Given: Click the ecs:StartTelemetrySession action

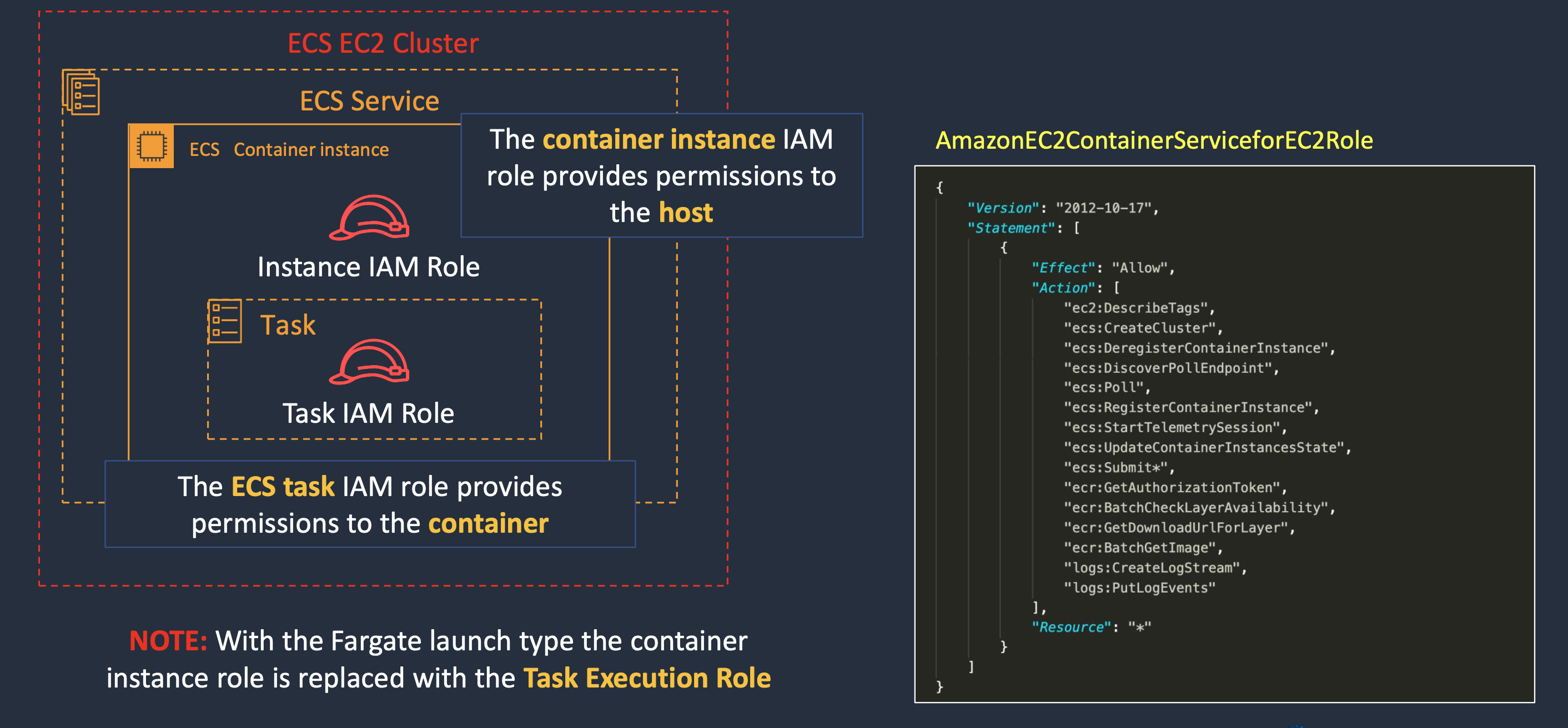Looking at the screenshot, I should 1175,428.
